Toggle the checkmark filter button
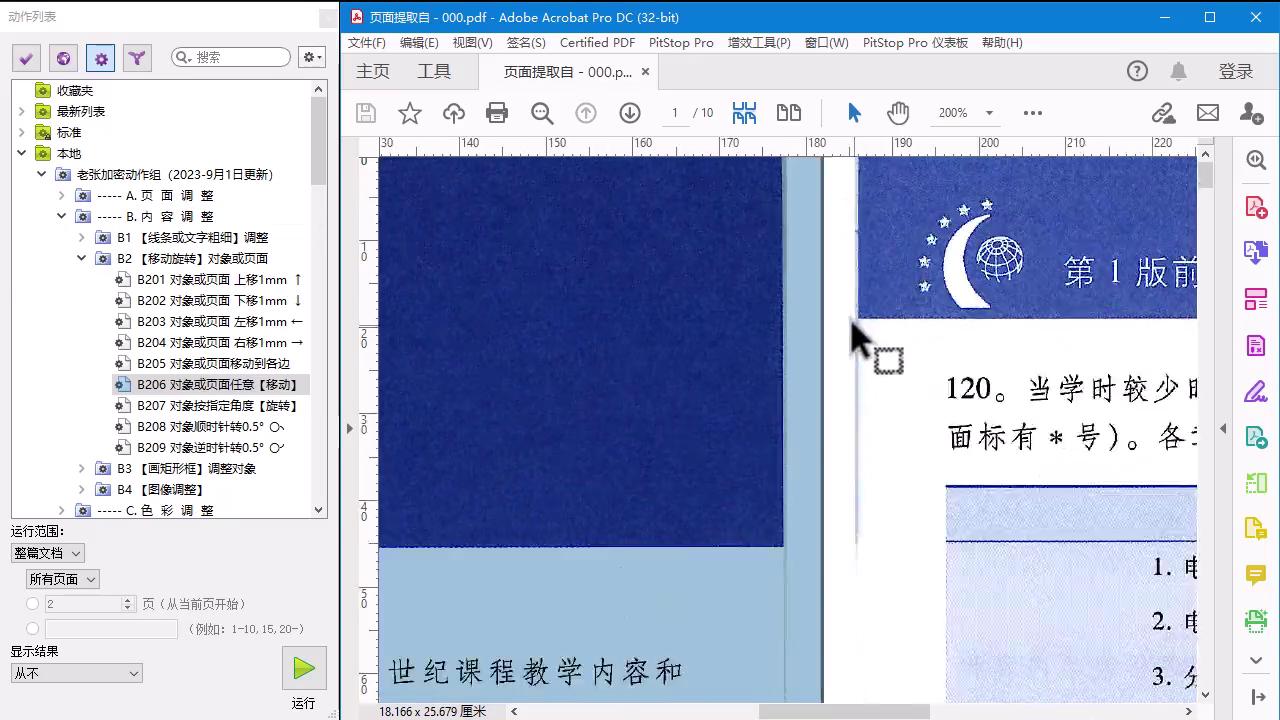Image resolution: width=1280 pixels, height=720 pixels. click(26, 58)
